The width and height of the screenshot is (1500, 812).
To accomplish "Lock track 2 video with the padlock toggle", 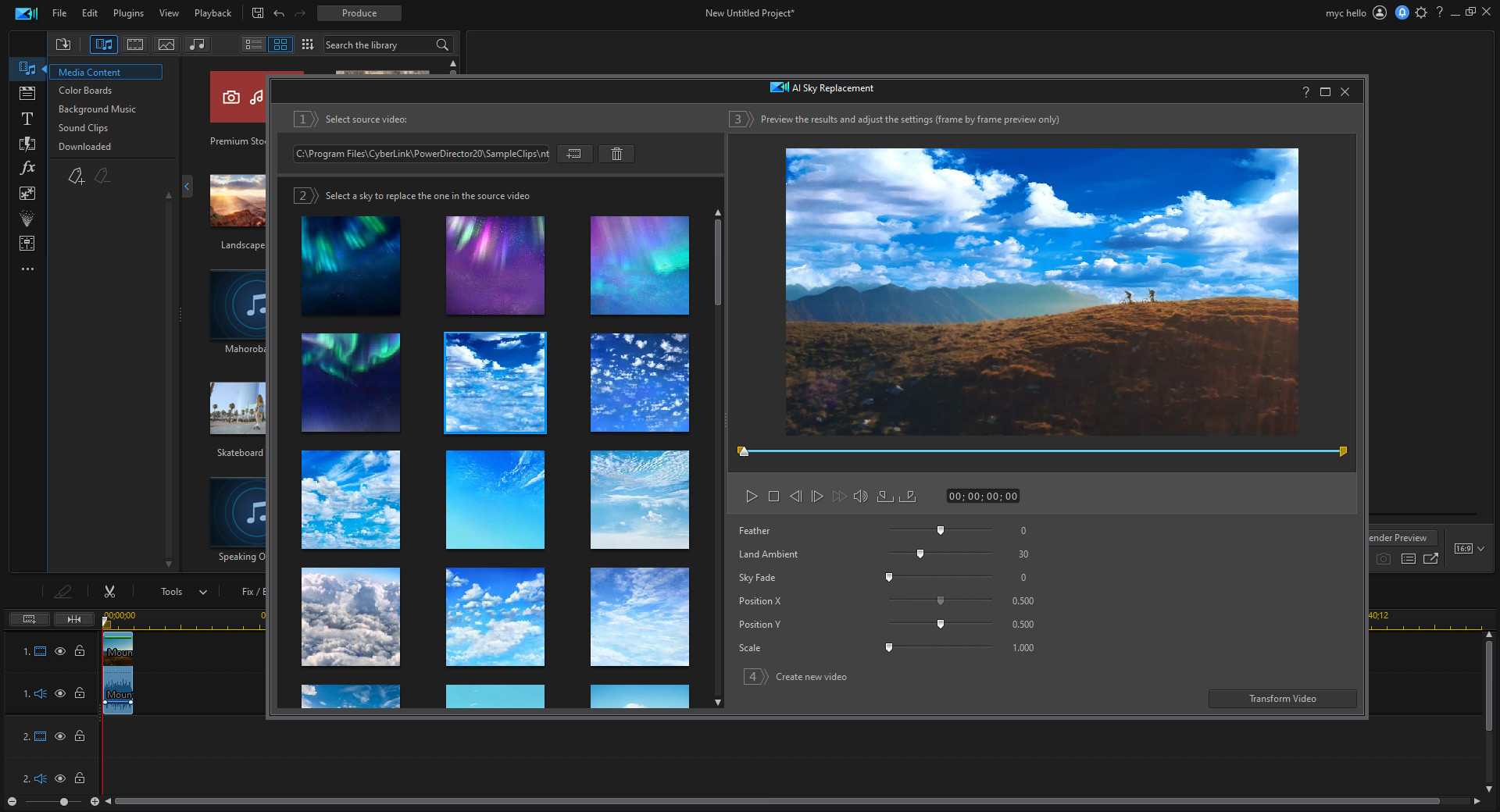I will pyautogui.click(x=79, y=736).
